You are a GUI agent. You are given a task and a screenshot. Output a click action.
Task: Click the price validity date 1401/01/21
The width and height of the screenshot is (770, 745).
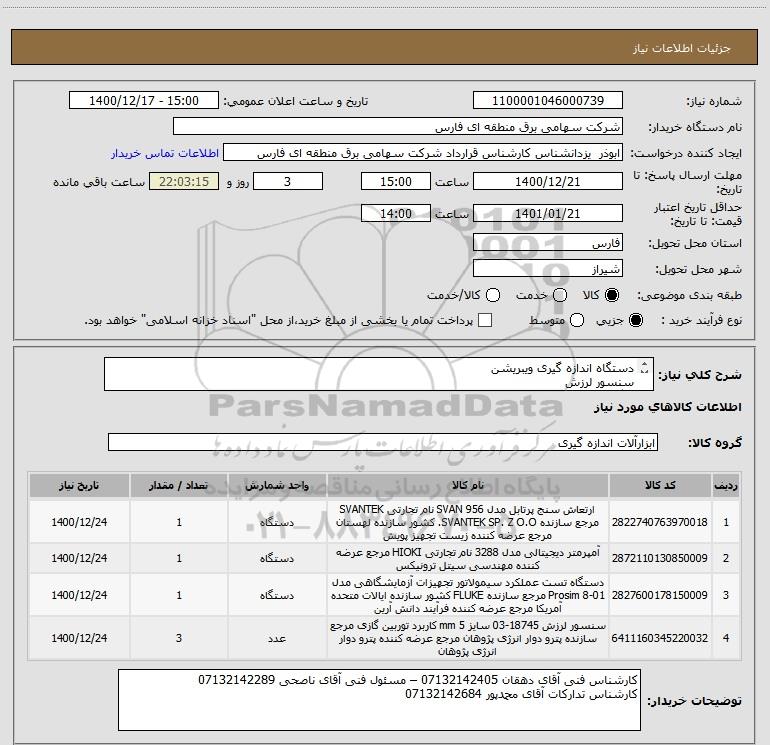(x=548, y=213)
